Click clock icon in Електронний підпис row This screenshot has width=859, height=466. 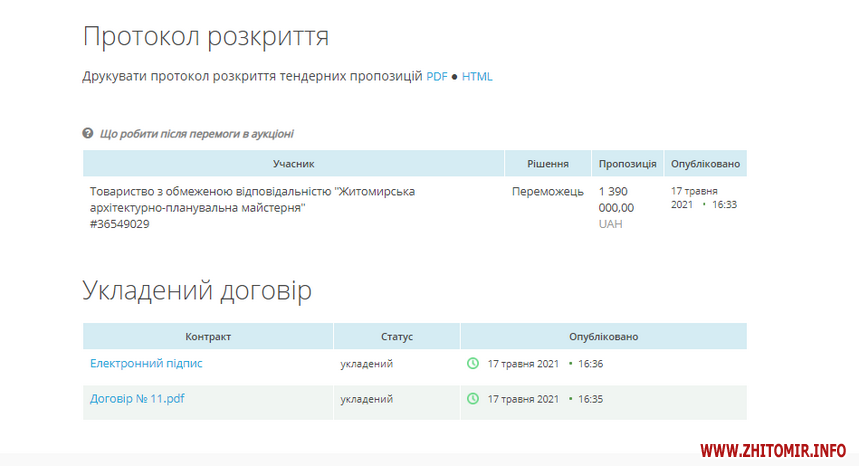473,363
